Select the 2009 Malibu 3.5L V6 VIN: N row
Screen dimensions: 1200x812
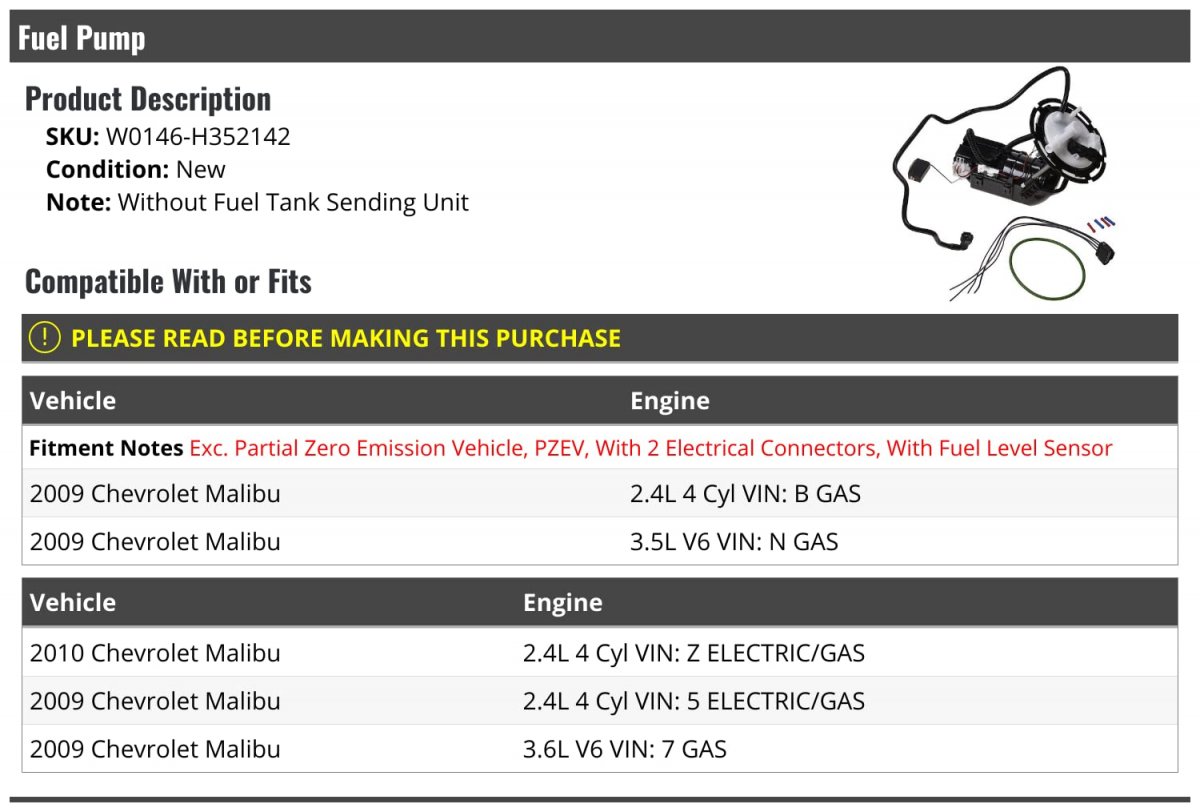600,541
